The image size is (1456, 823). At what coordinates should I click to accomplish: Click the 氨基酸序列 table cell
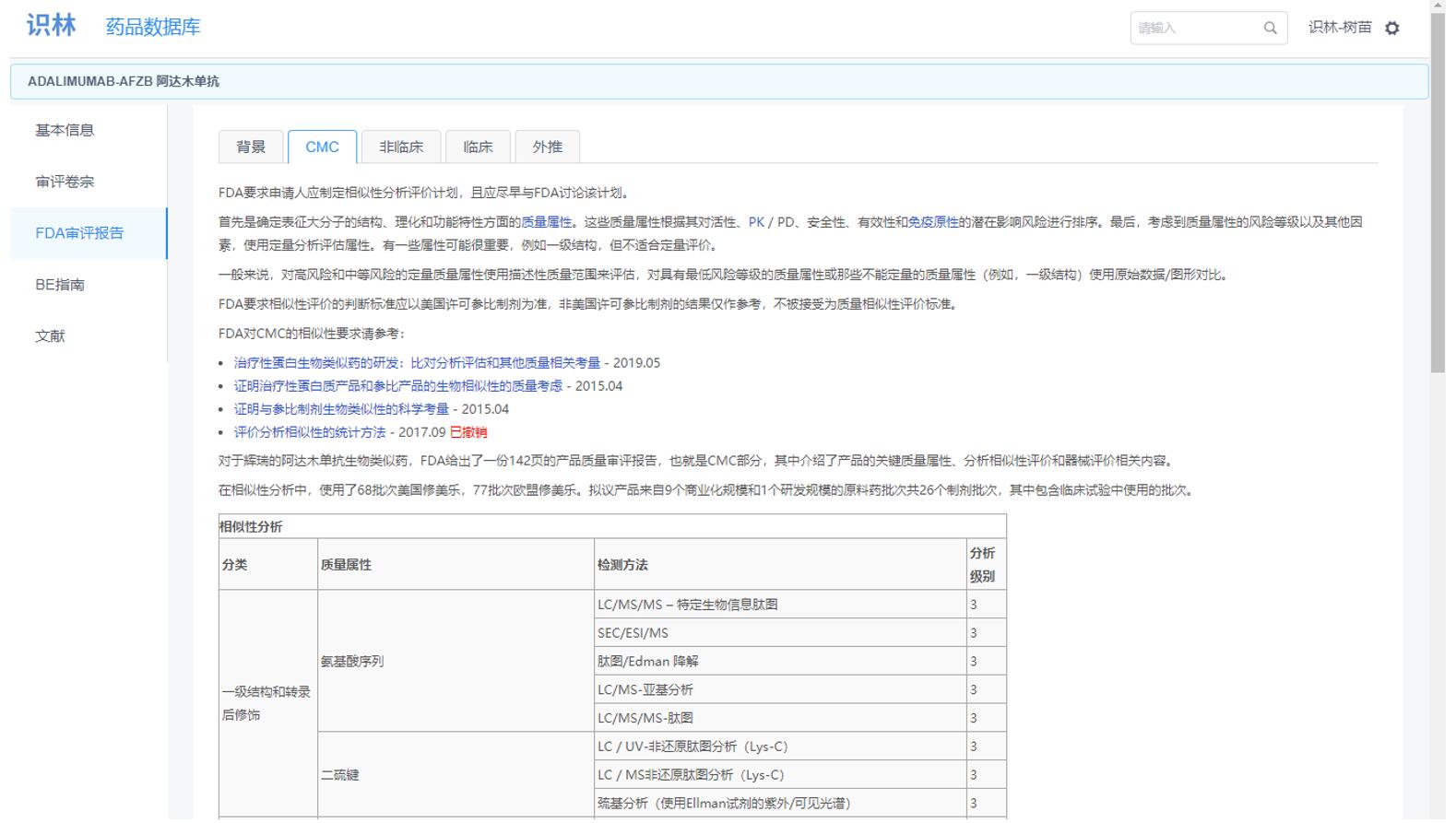(x=456, y=662)
